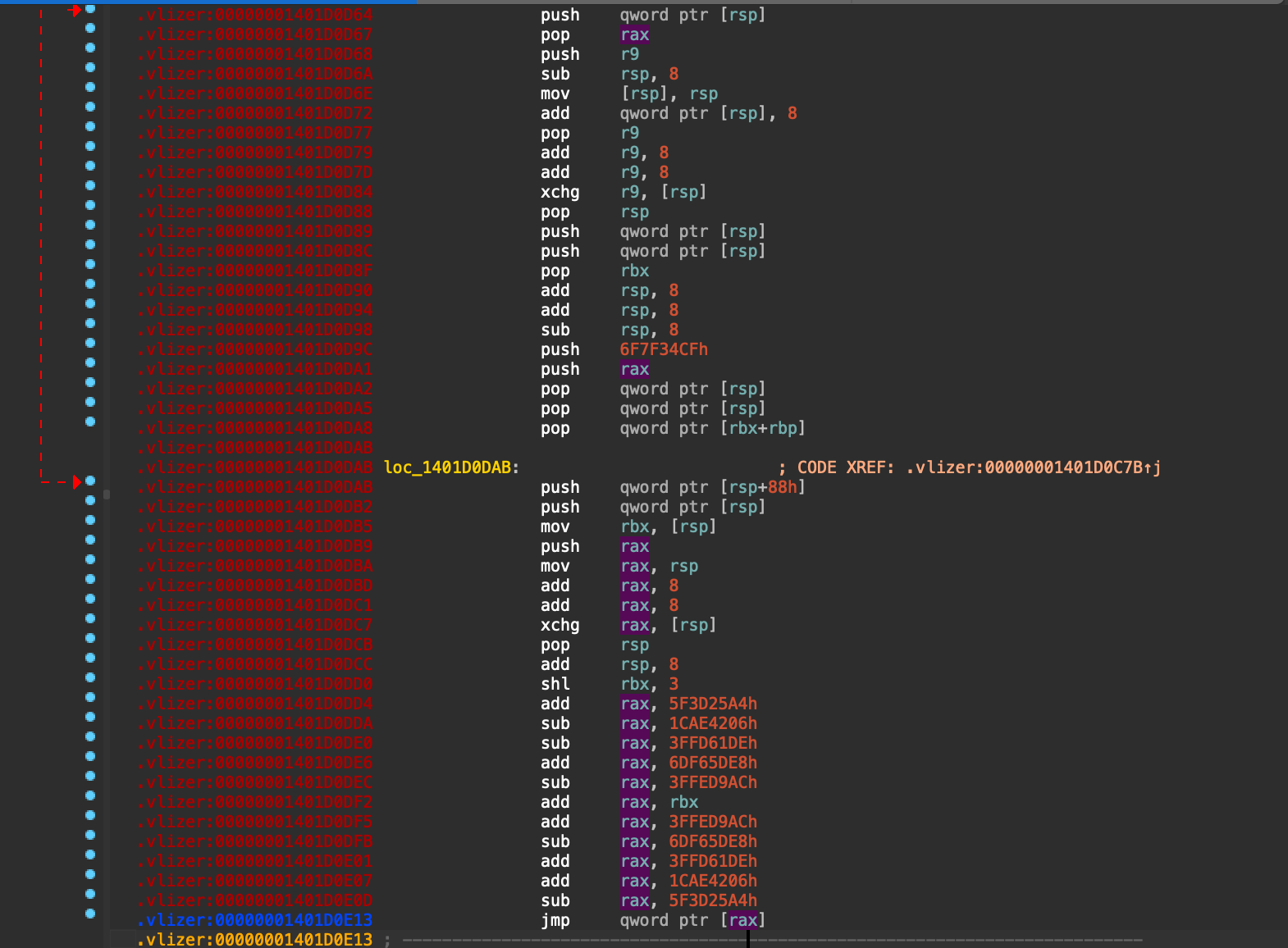Set breakpoint dot at 1401D0E07 add rax, 1CAE4206h

90,874
